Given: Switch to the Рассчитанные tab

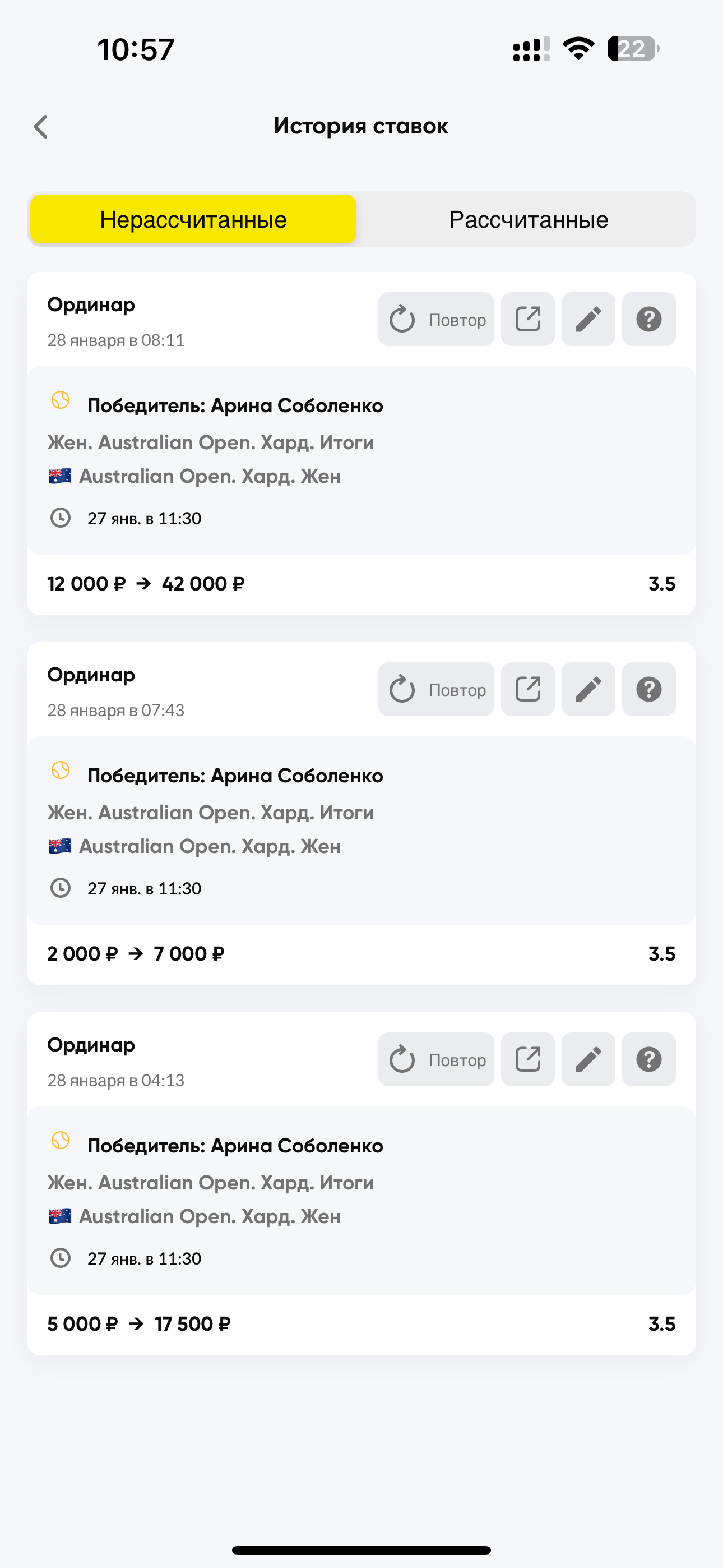Looking at the screenshot, I should point(527,220).
